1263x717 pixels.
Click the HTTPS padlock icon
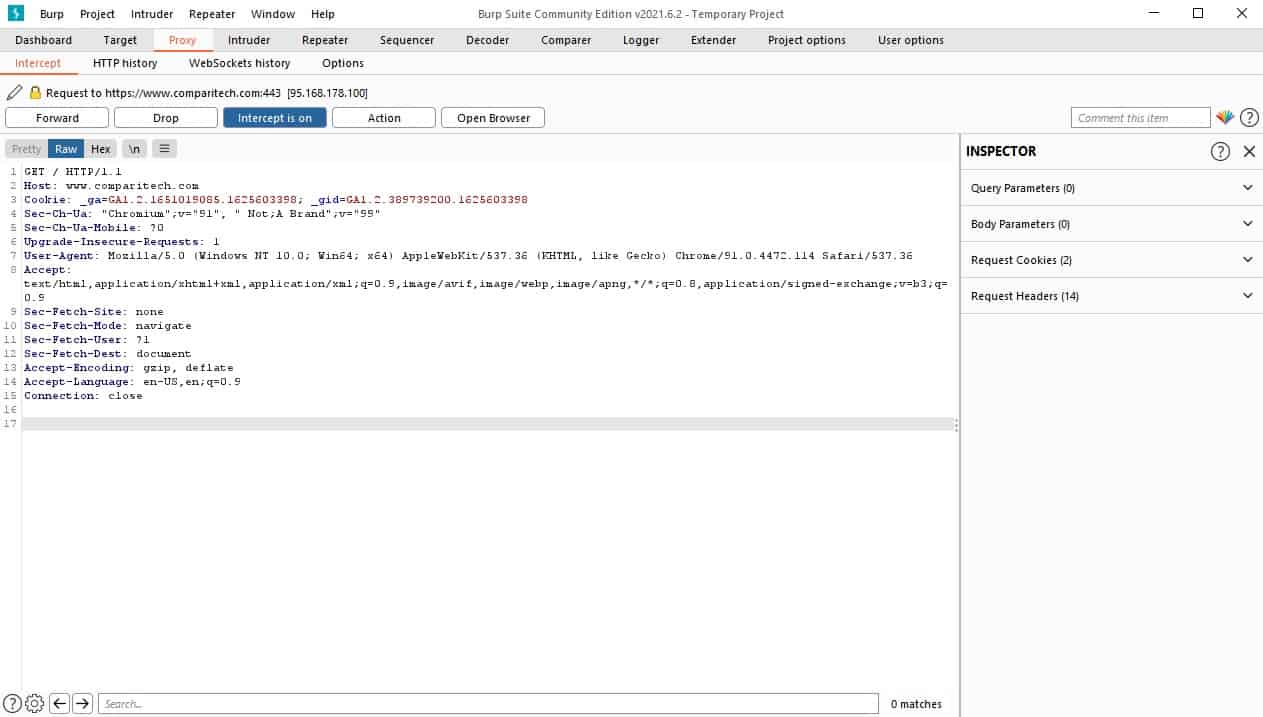point(35,92)
